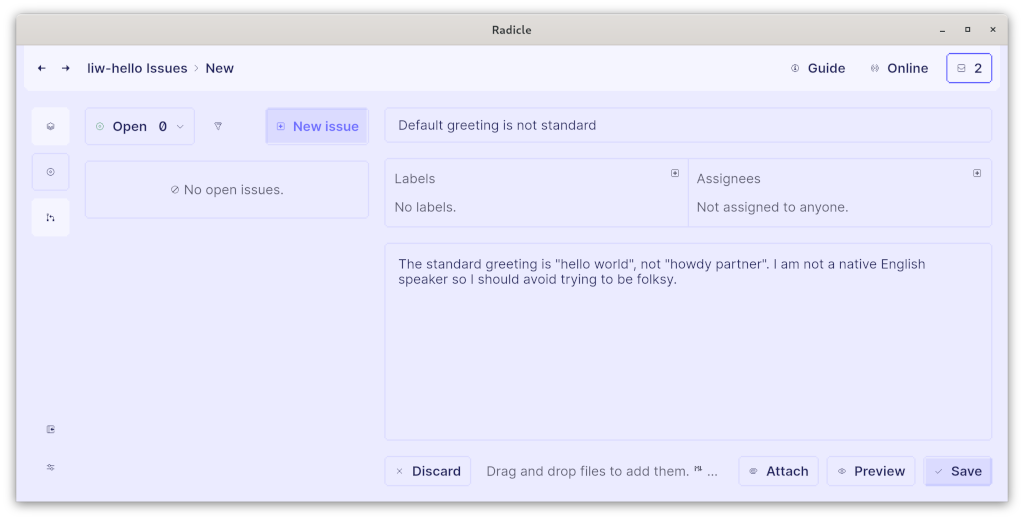Discard the issue draft
The image size is (1024, 520).
(428, 471)
